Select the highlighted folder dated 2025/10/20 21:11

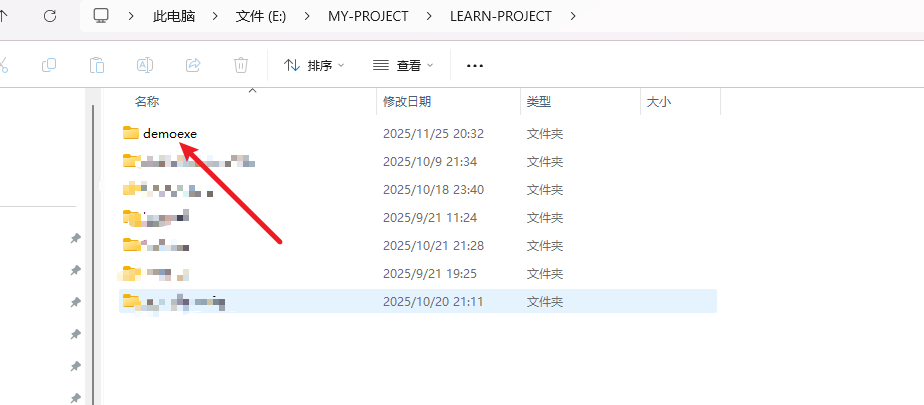coord(417,302)
